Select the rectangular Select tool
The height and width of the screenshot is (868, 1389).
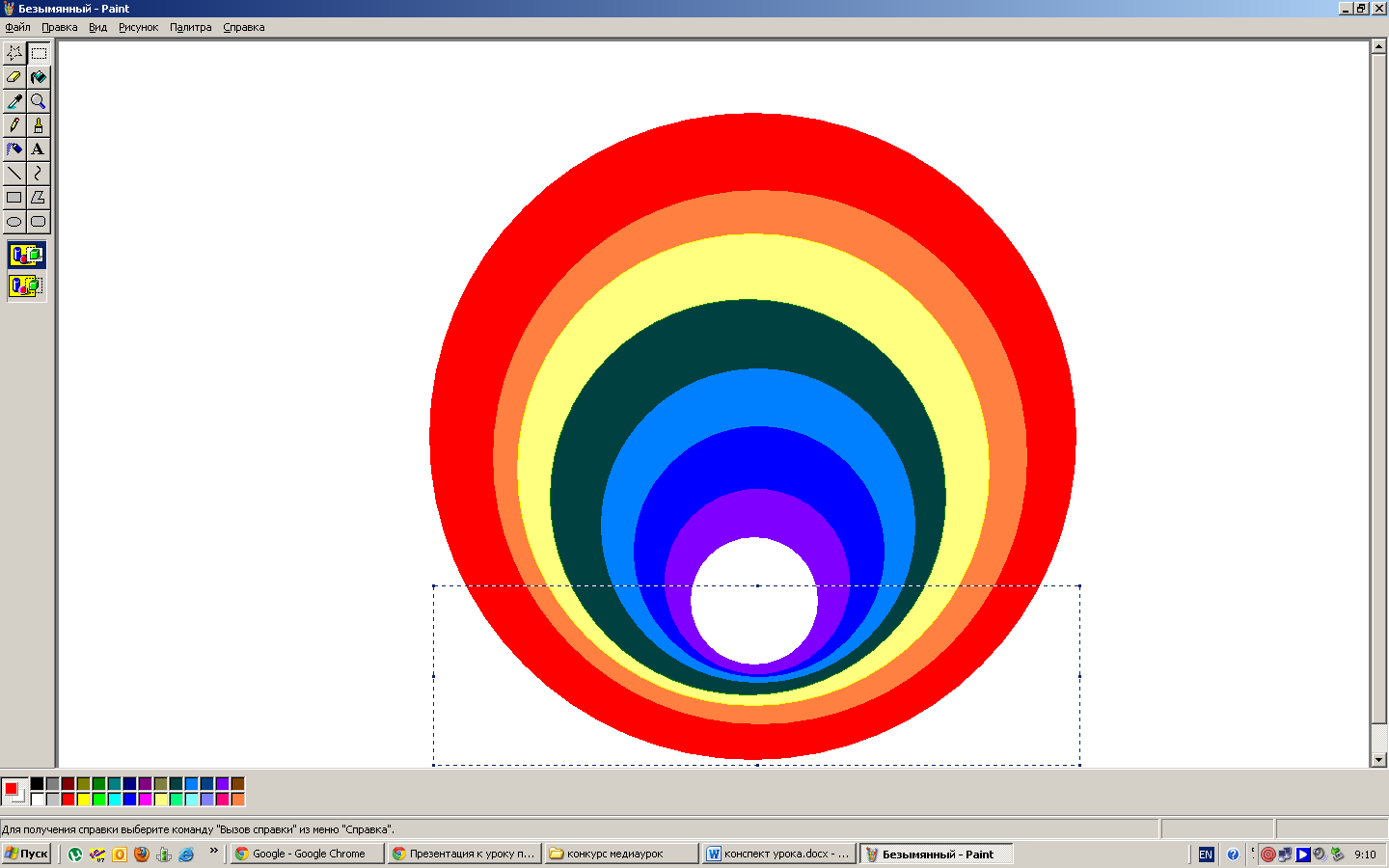click(x=39, y=53)
